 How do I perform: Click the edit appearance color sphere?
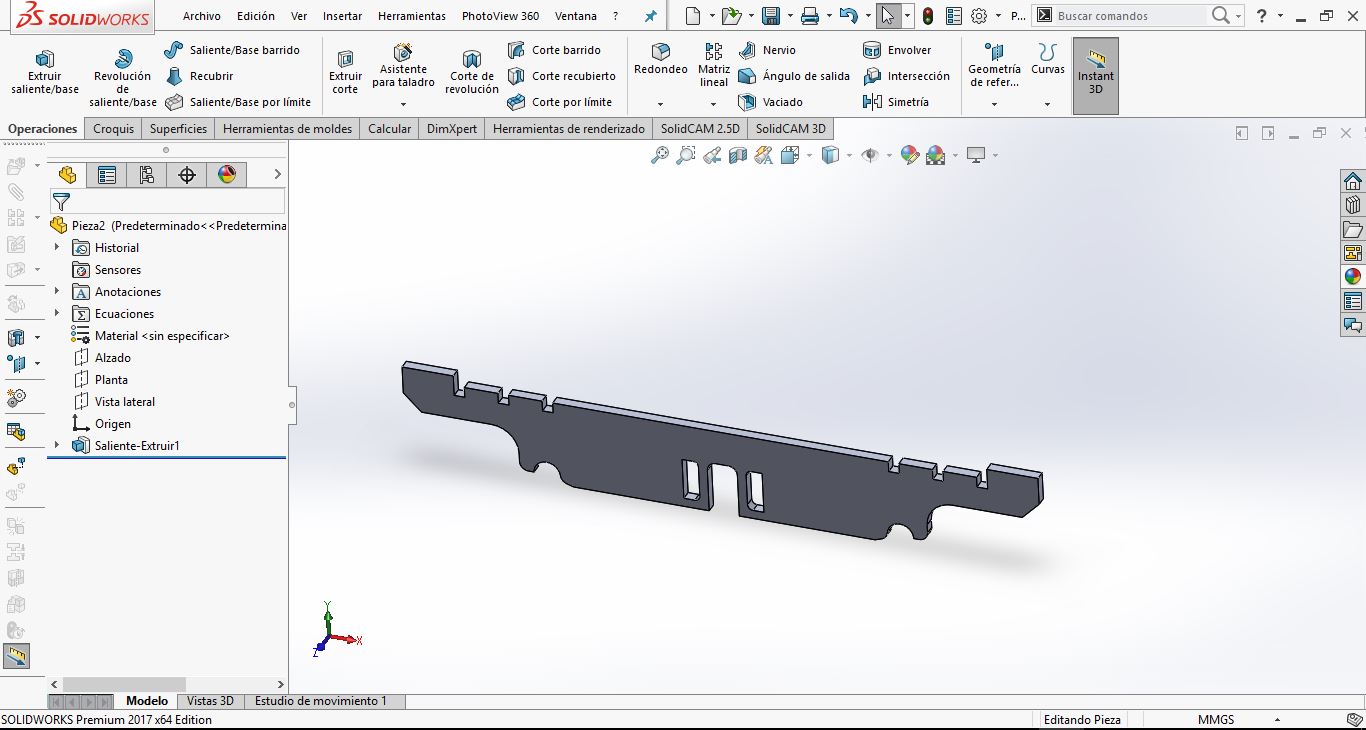tap(909, 155)
